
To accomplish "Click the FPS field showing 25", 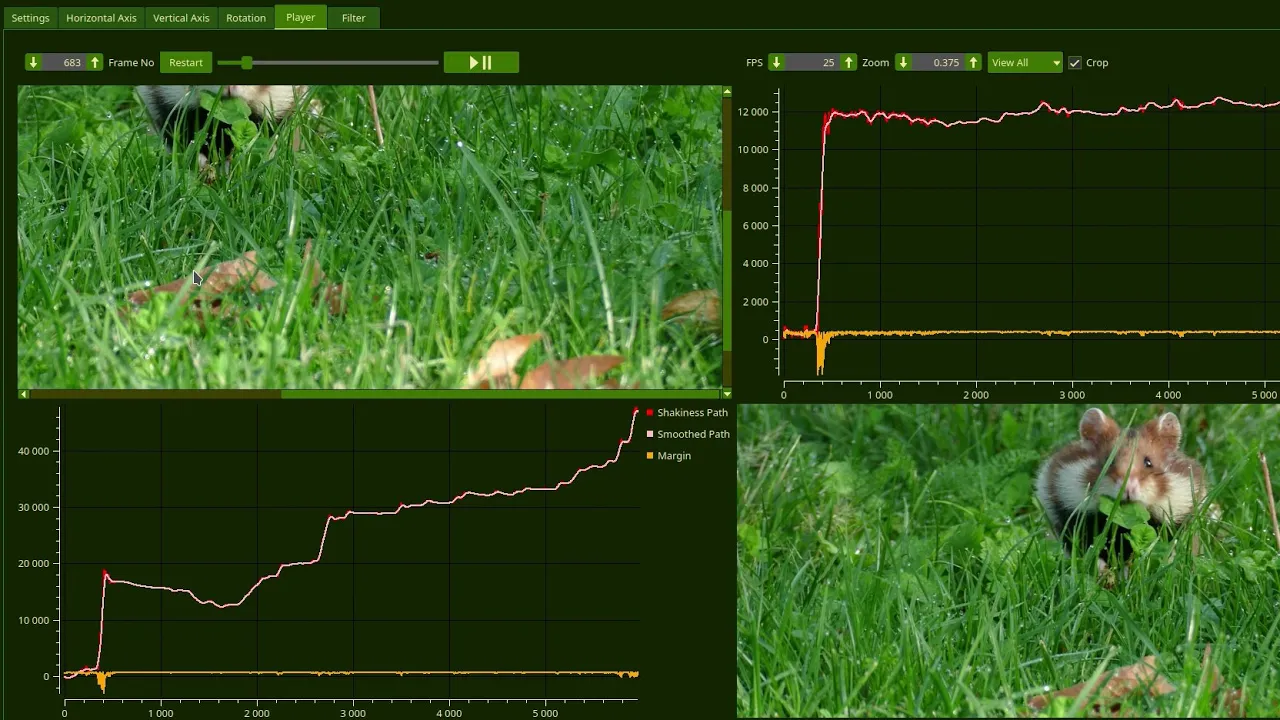I will click(x=812, y=62).
